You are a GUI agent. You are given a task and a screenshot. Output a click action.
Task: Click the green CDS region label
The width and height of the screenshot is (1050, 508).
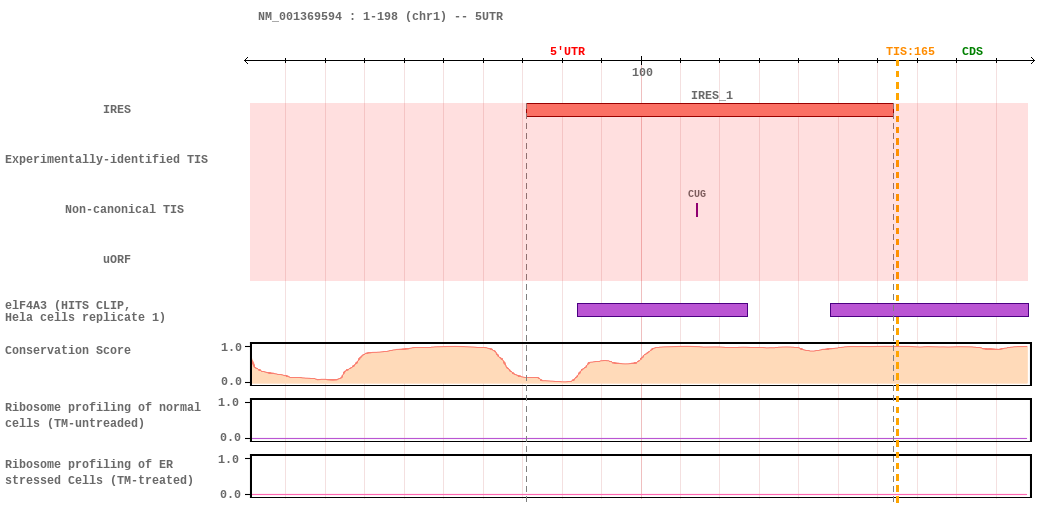pyautogui.click(x=972, y=52)
